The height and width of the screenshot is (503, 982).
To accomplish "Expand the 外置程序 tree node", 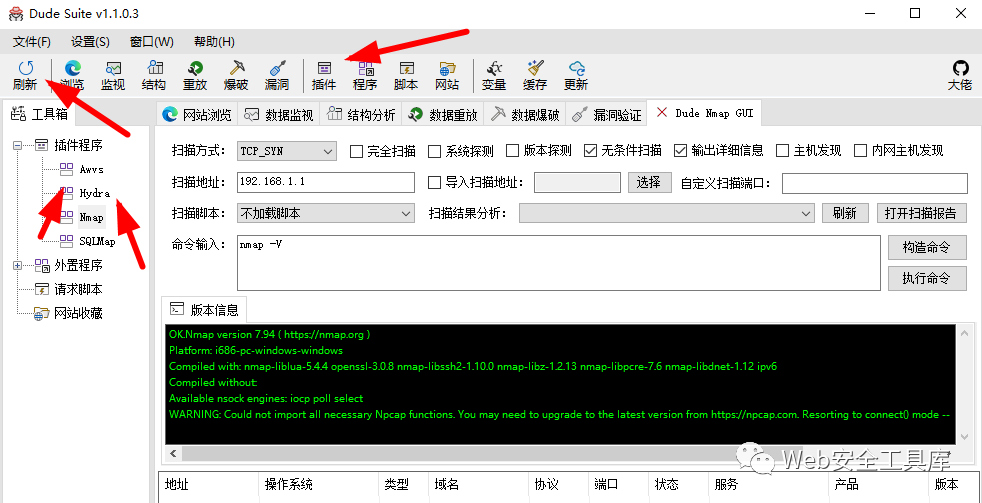I will (17, 266).
